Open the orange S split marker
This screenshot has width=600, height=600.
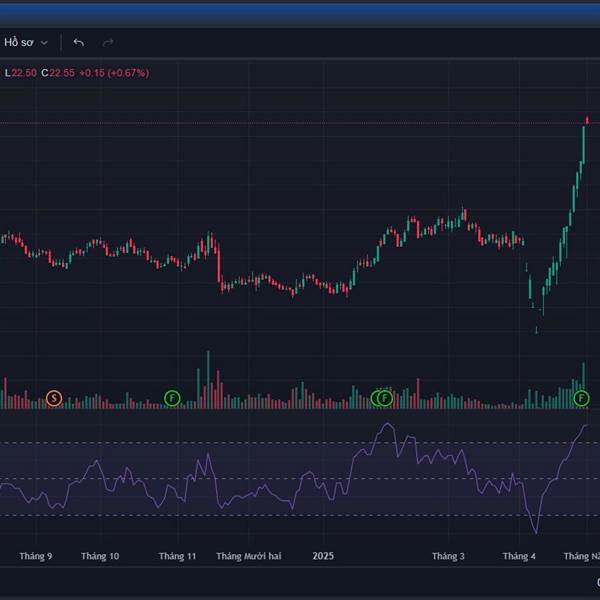tap(54, 398)
